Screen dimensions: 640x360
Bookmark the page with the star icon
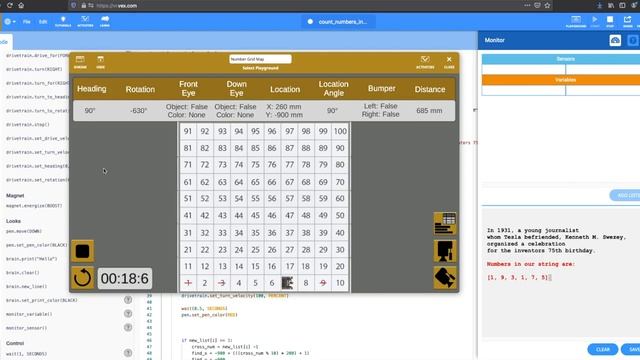[547, 6]
